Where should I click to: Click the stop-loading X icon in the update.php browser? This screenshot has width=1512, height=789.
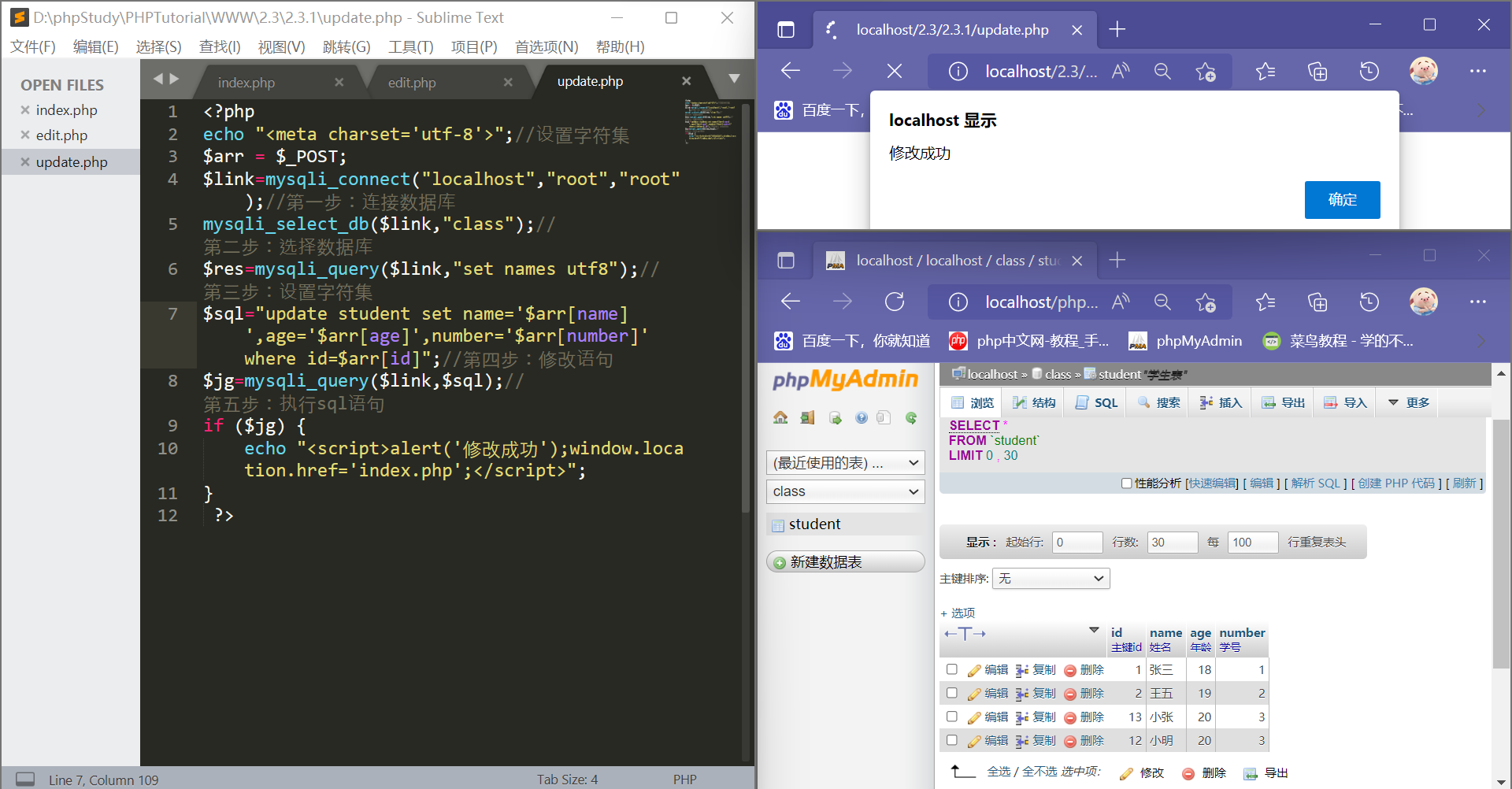(x=895, y=72)
